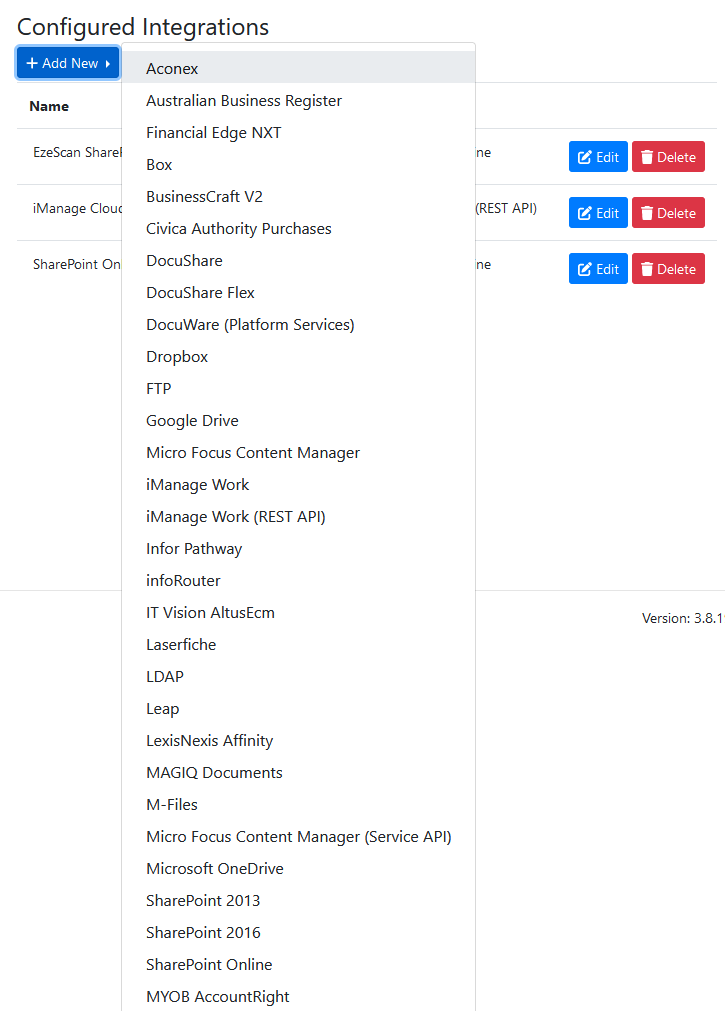
Task: Delete the iManage Cloud integration
Action: click(668, 213)
